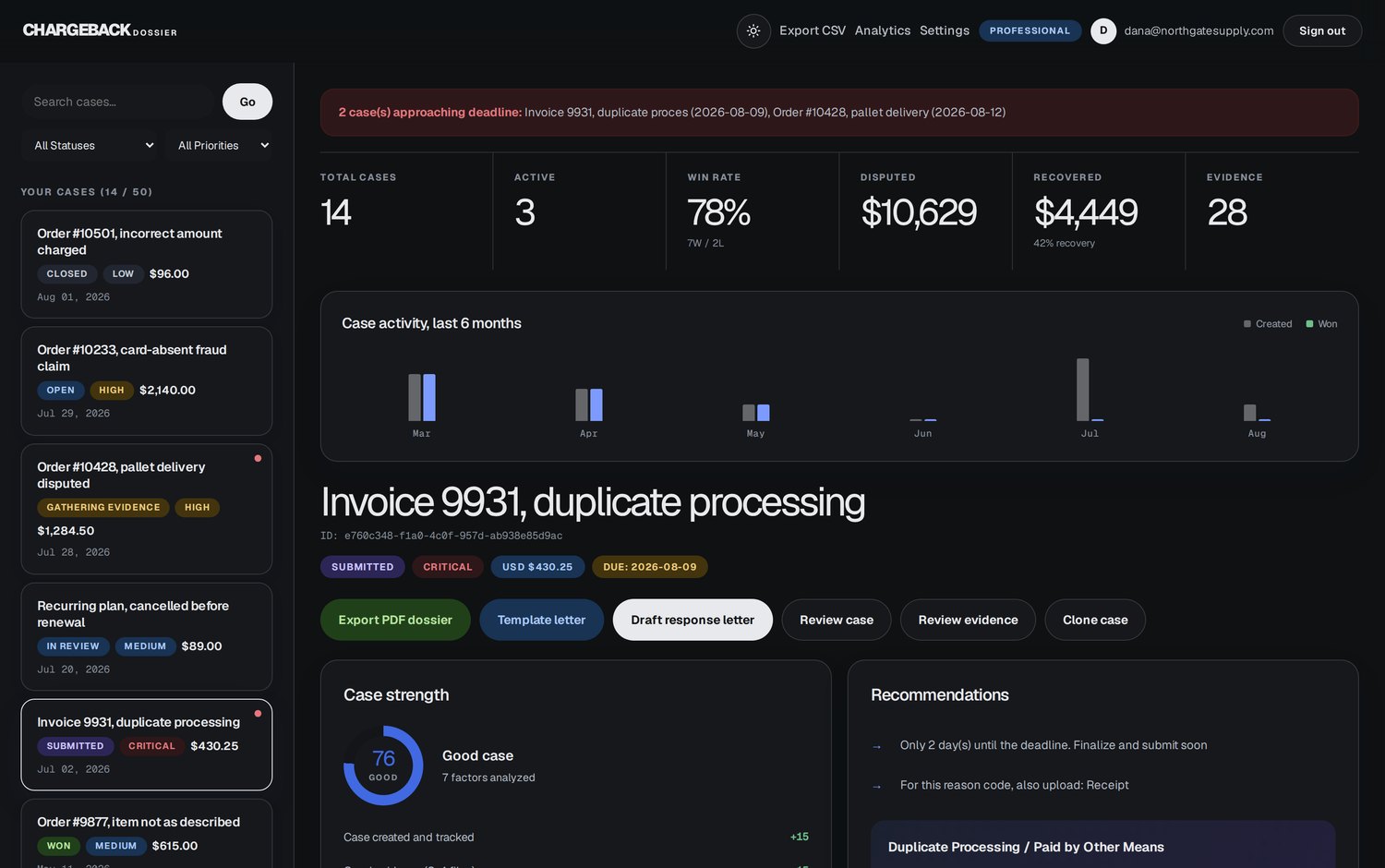Open Recurring plan, cancelled before renewal case
1385x868 pixels.
pos(147,636)
